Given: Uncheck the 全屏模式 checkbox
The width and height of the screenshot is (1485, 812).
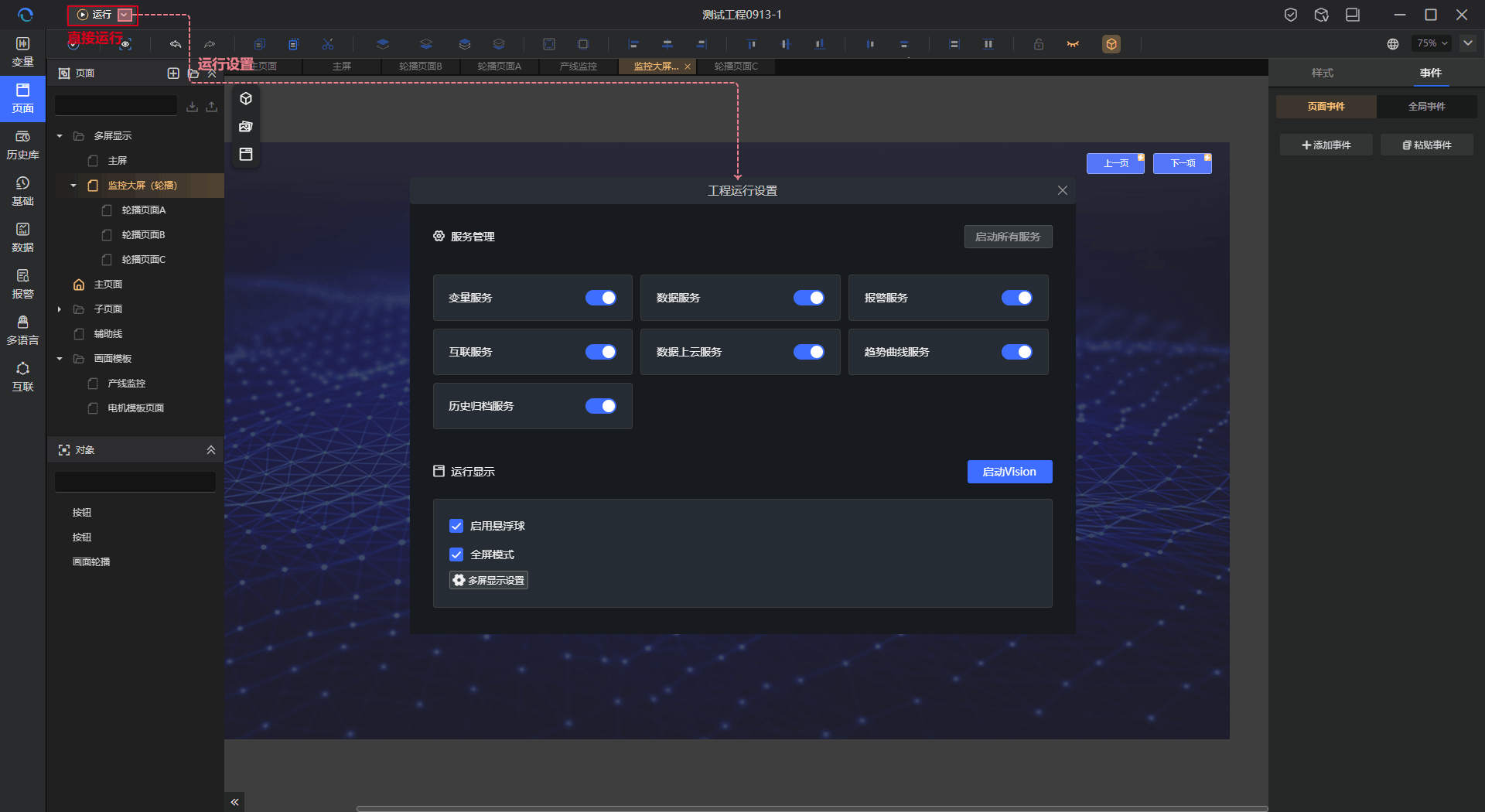Looking at the screenshot, I should tap(456, 554).
